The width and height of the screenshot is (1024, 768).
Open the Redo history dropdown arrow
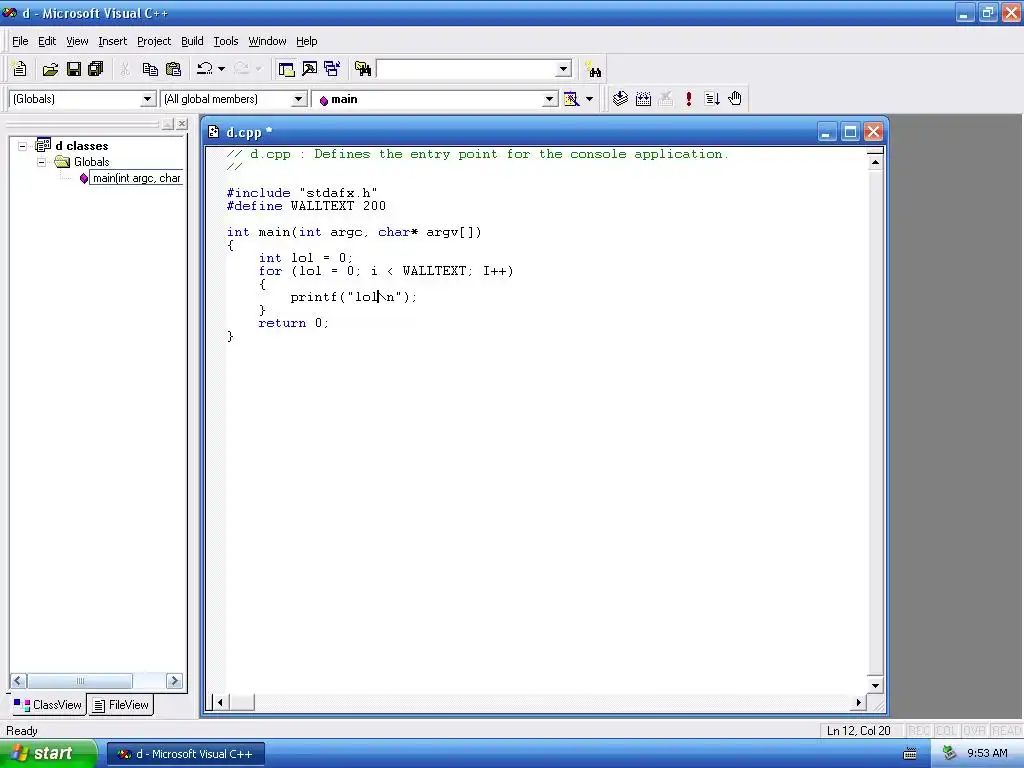pyautogui.click(x=258, y=69)
